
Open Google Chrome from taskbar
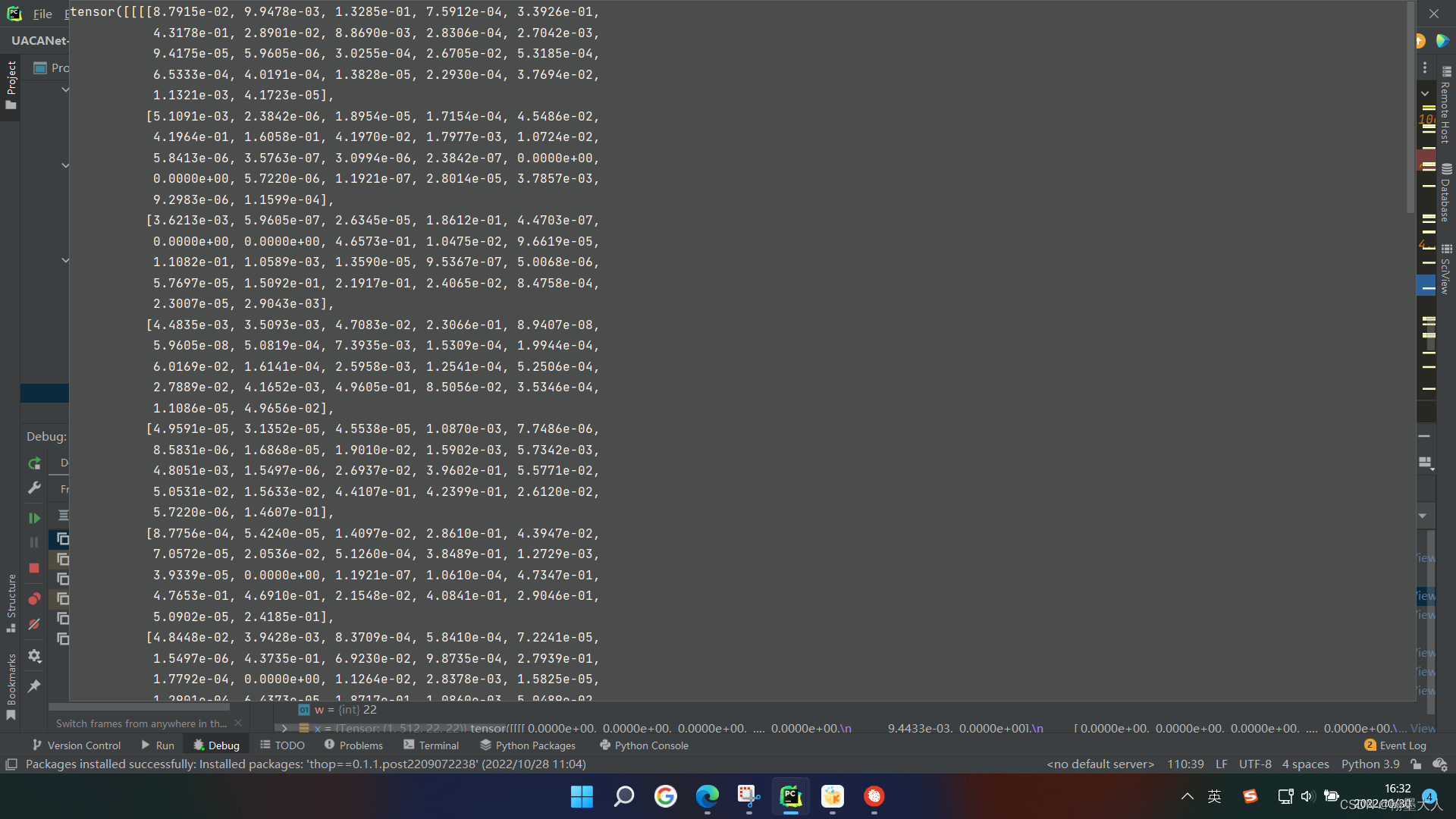(666, 796)
